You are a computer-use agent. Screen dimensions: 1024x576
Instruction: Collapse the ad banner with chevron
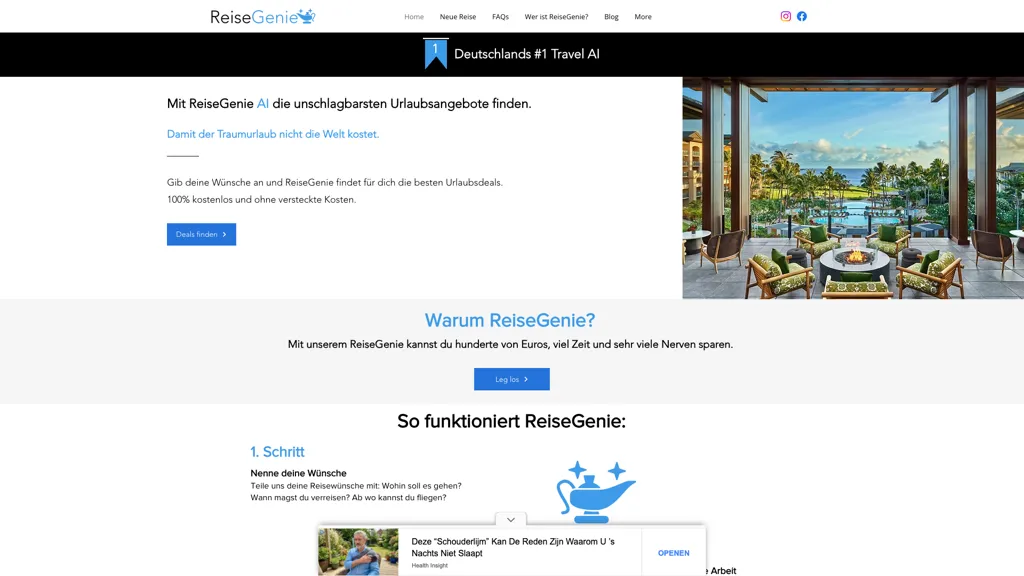click(x=511, y=520)
